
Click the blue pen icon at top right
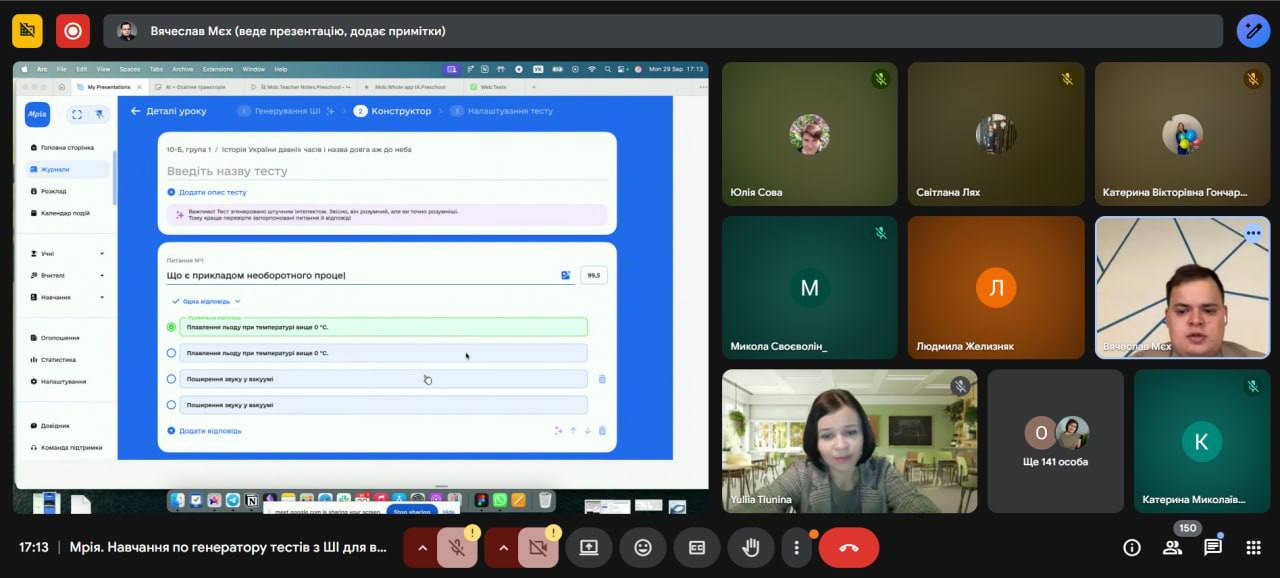[1253, 31]
